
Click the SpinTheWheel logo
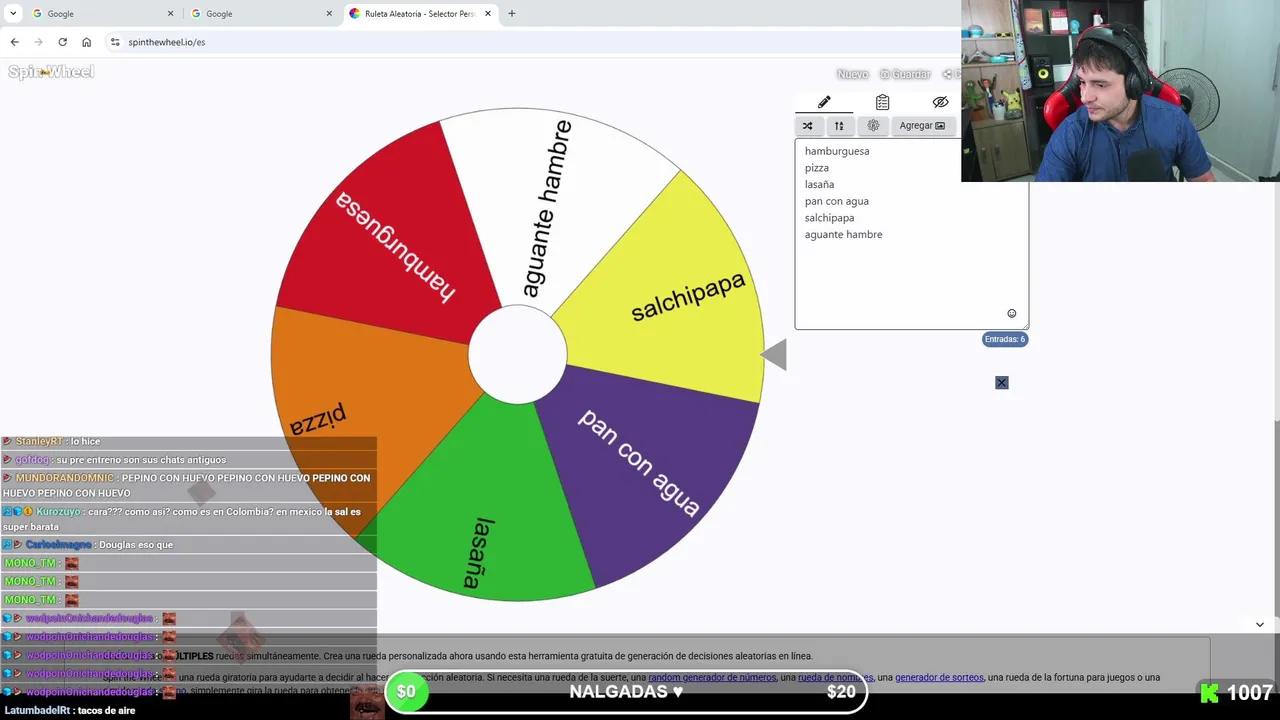click(51, 72)
